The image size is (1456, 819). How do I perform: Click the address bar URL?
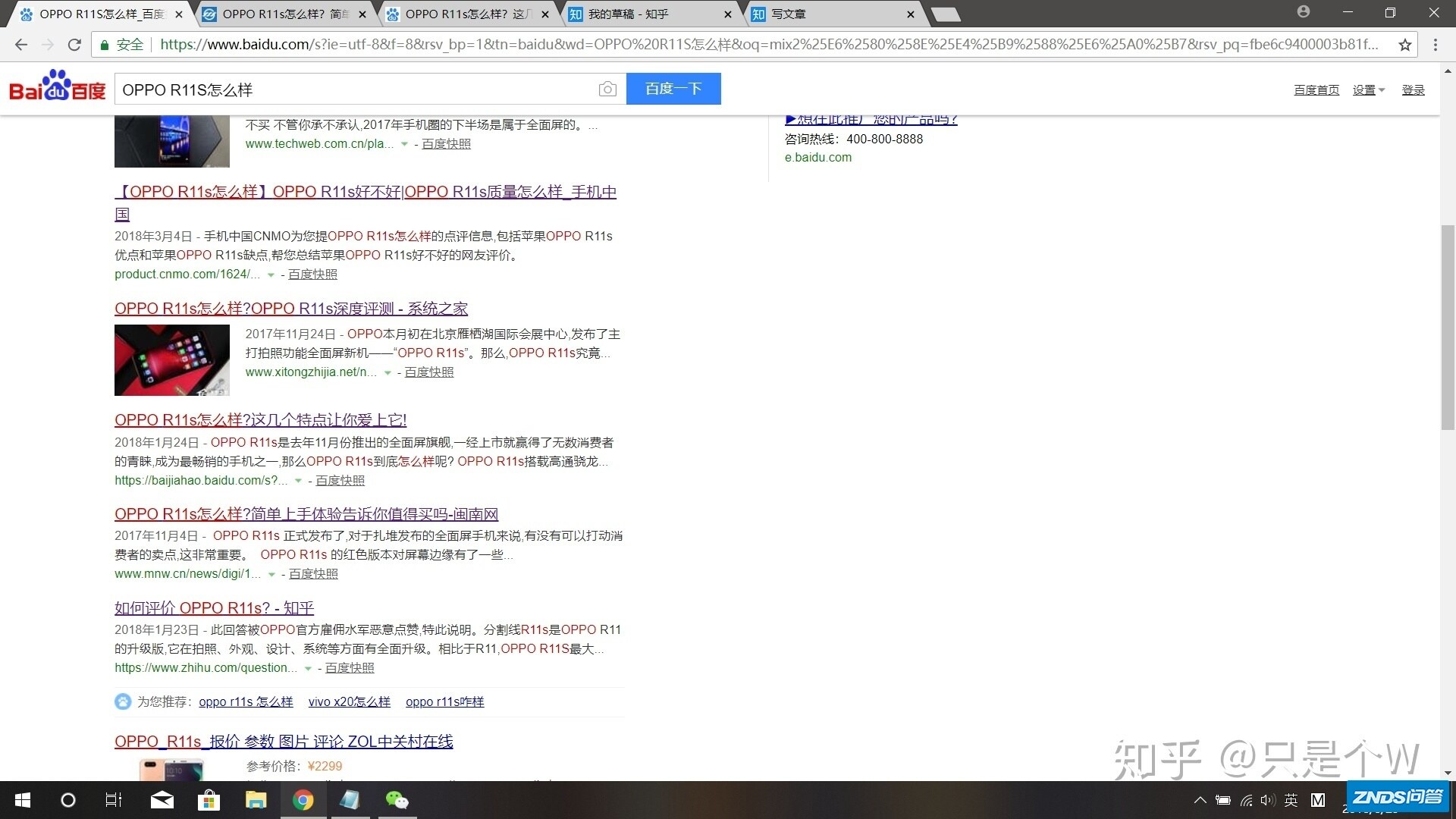[x=768, y=45]
